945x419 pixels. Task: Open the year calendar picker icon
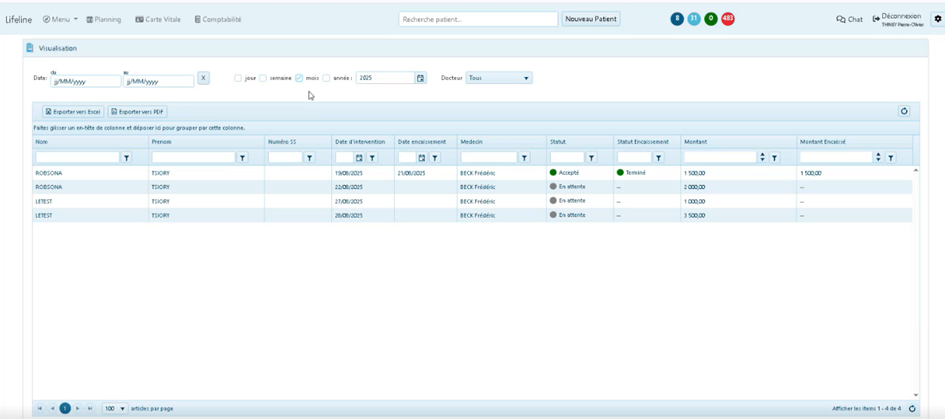421,78
